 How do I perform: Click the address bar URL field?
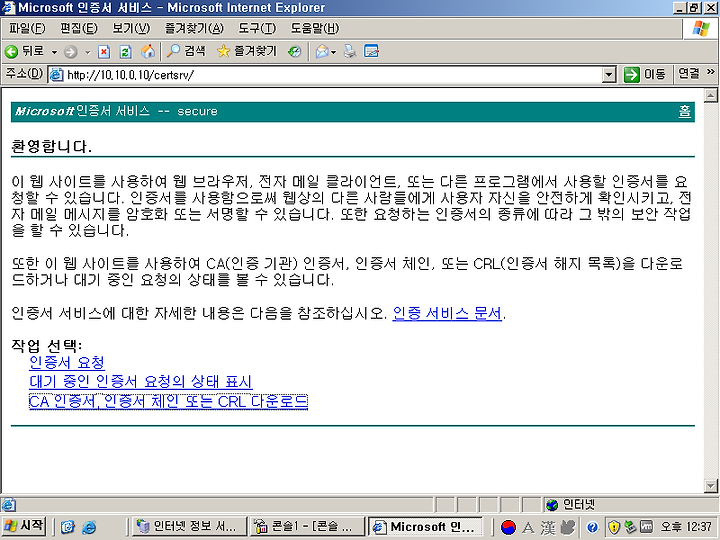[x=326, y=74]
